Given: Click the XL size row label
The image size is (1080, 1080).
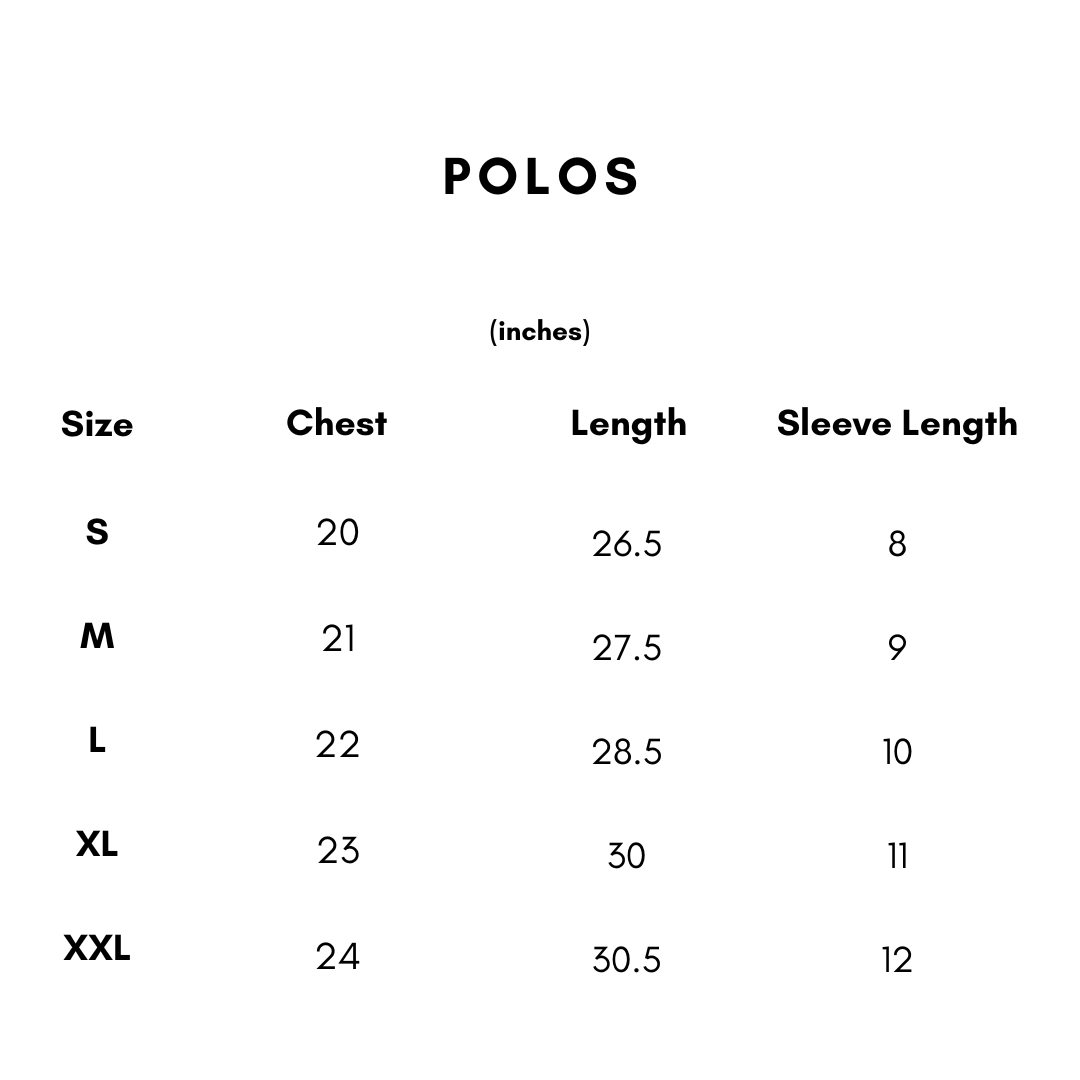Looking at the screenshot, I should (97, 845).
